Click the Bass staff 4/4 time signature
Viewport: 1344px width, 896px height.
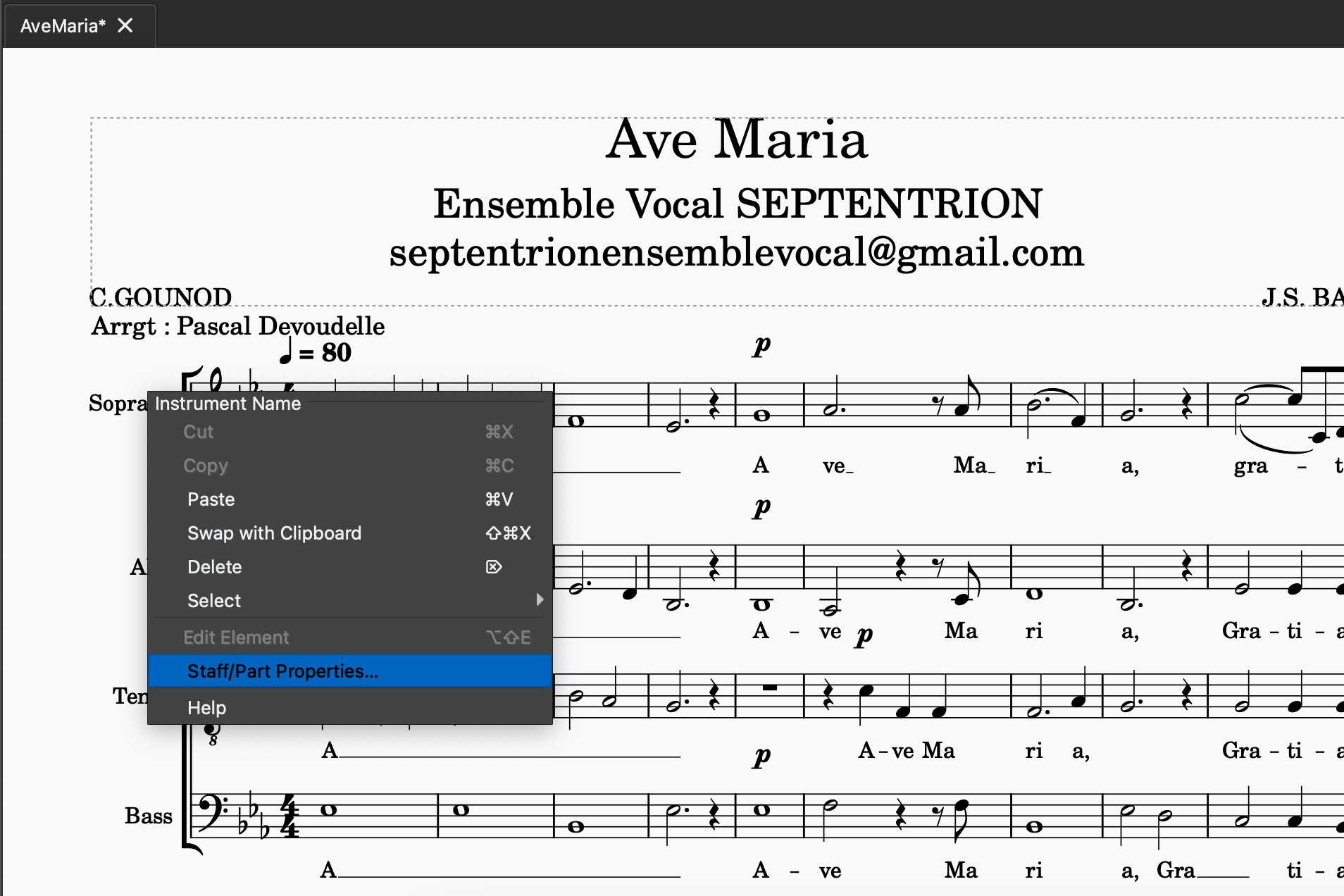click(x=290, y=816)
